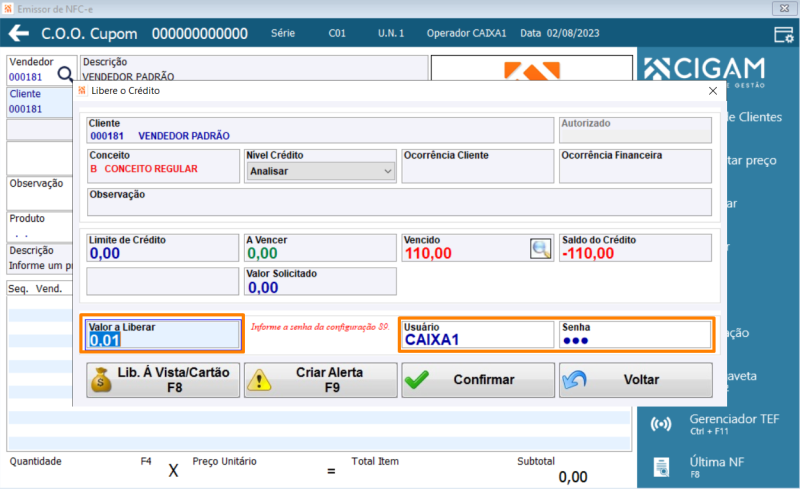This screenshot has height=489, width=800.
Task: Click the Saldo do Crédito value -110,00
Action: (588, 253)
